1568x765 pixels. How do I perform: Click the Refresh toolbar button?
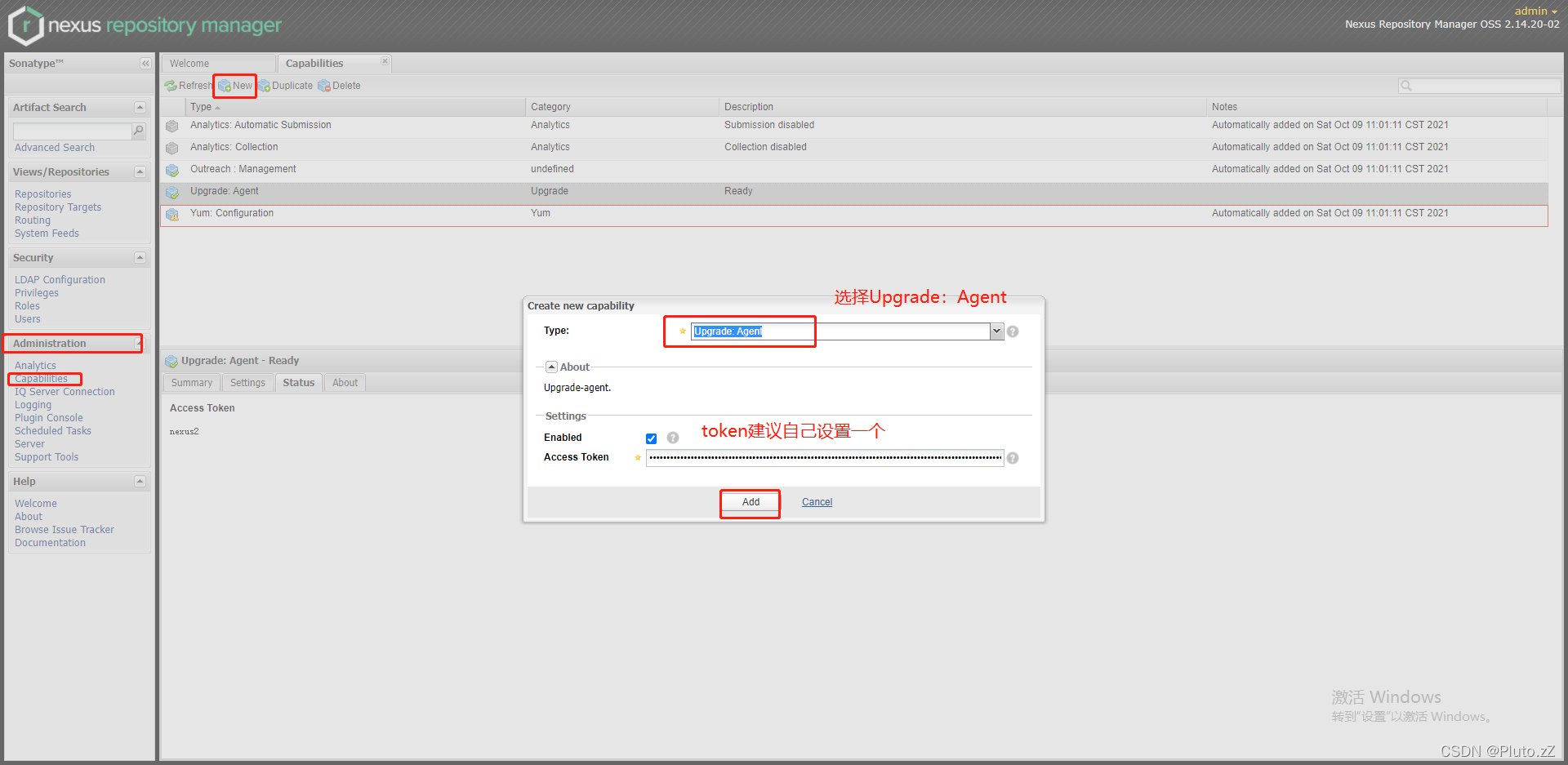(x=188, y=86)
